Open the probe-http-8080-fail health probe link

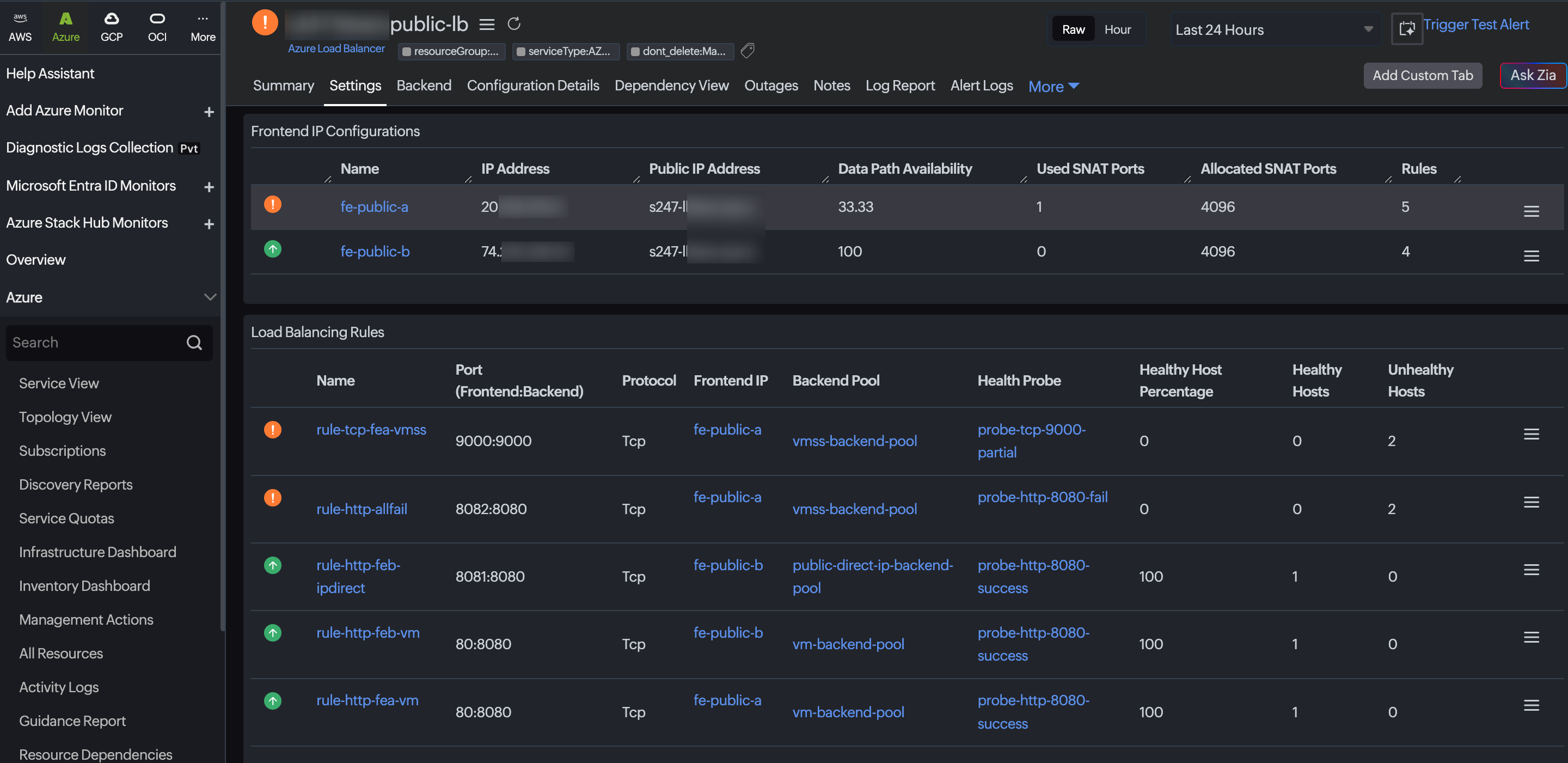[x=1042, y=497]
